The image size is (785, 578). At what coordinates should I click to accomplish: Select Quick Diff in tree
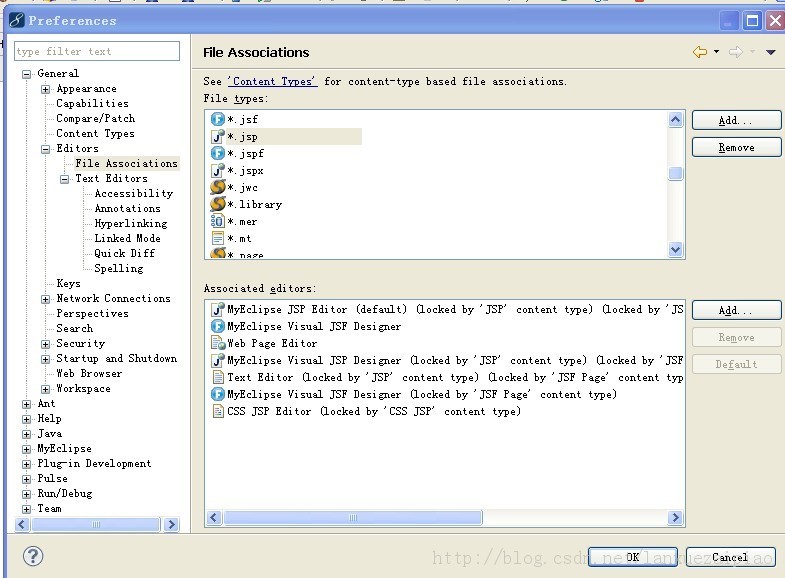click(125, 254)
